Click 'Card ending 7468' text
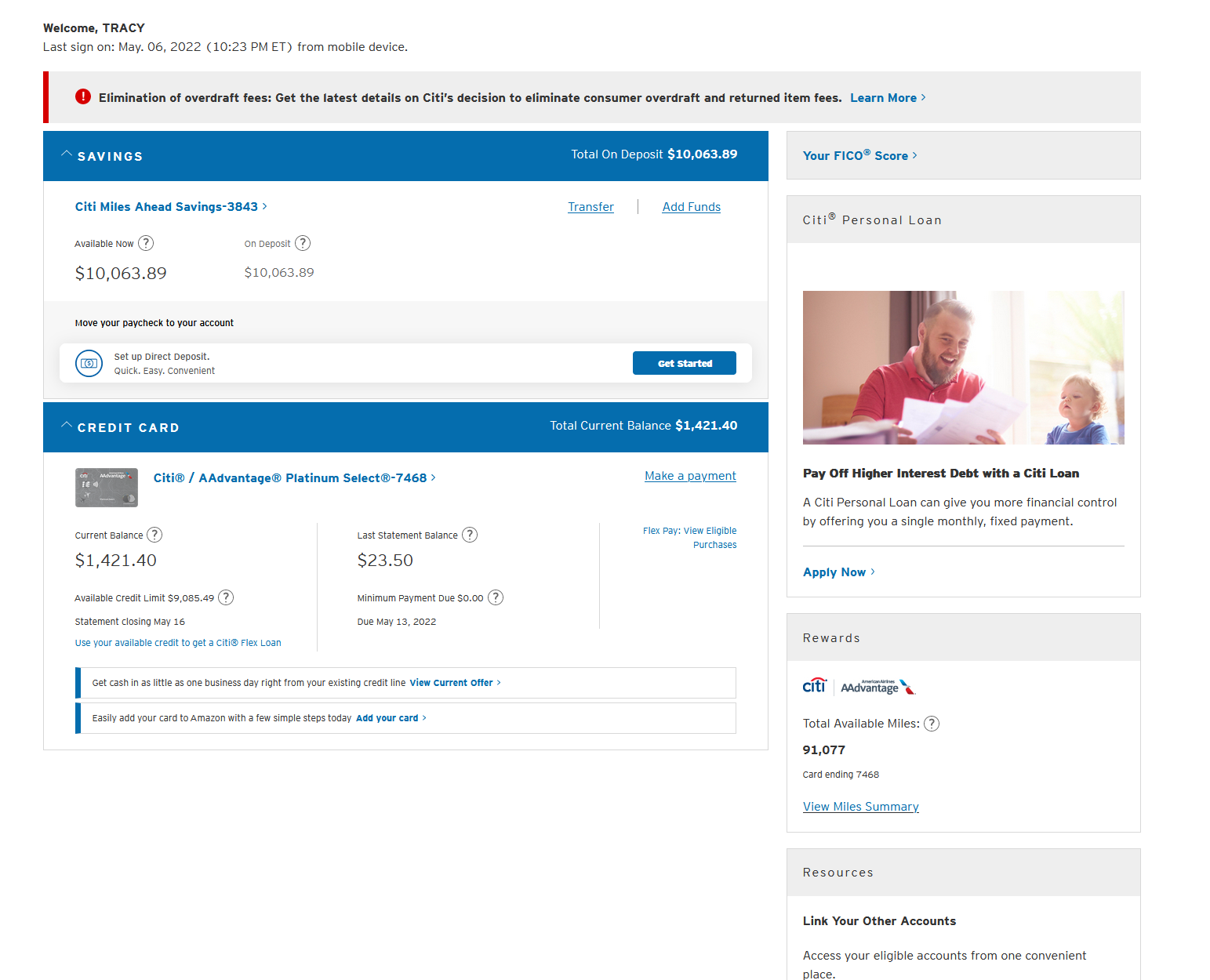The image size is (1210, 980). (x=841, y=775)
